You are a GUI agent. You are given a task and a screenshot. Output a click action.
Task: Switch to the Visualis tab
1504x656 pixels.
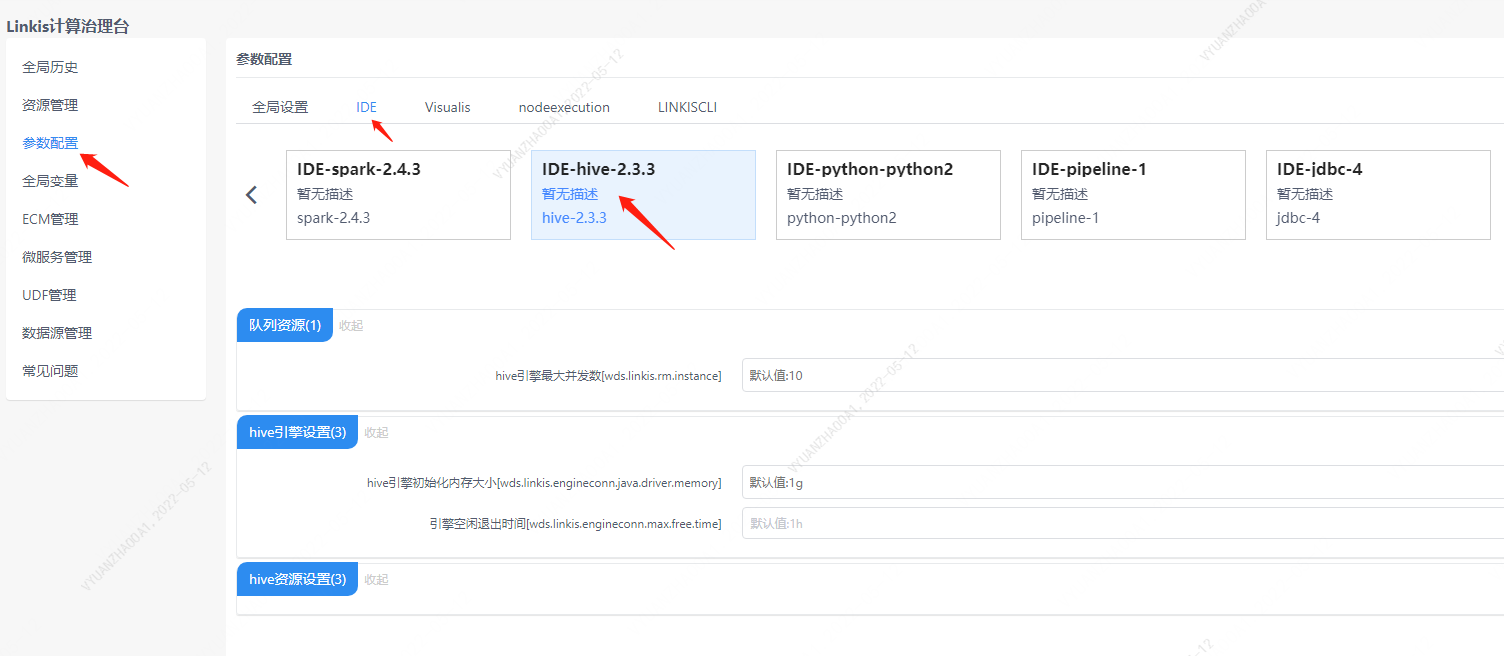click(x=447, y=107)
